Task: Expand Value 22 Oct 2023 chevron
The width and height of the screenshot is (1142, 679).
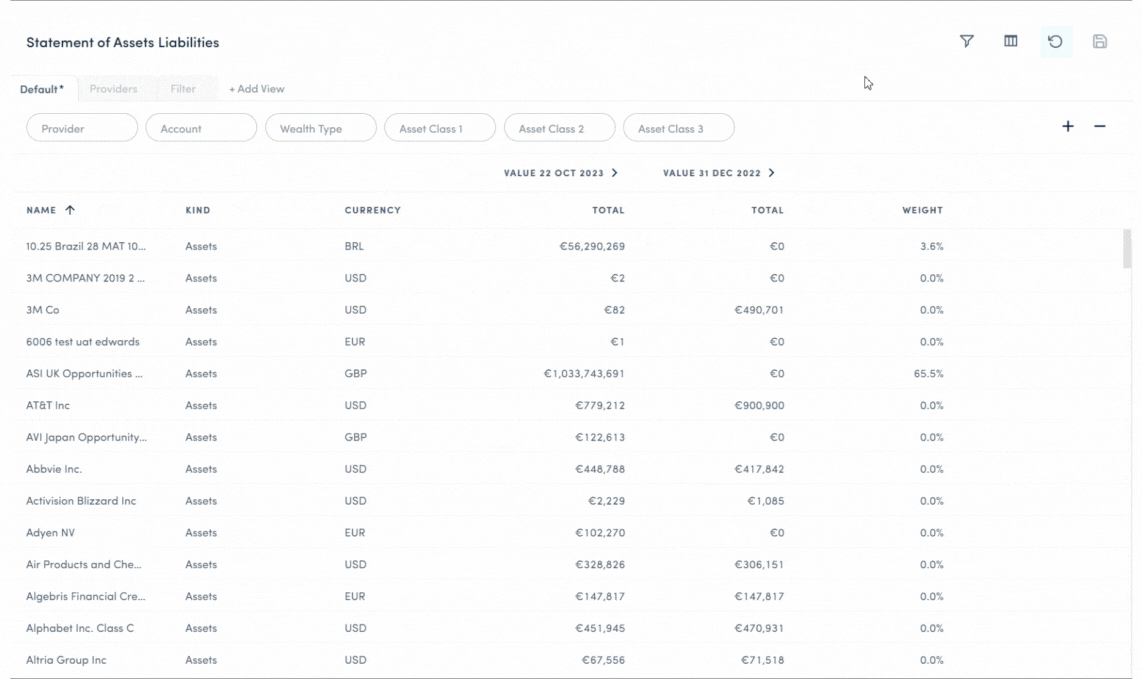Action: coord(614,173)
